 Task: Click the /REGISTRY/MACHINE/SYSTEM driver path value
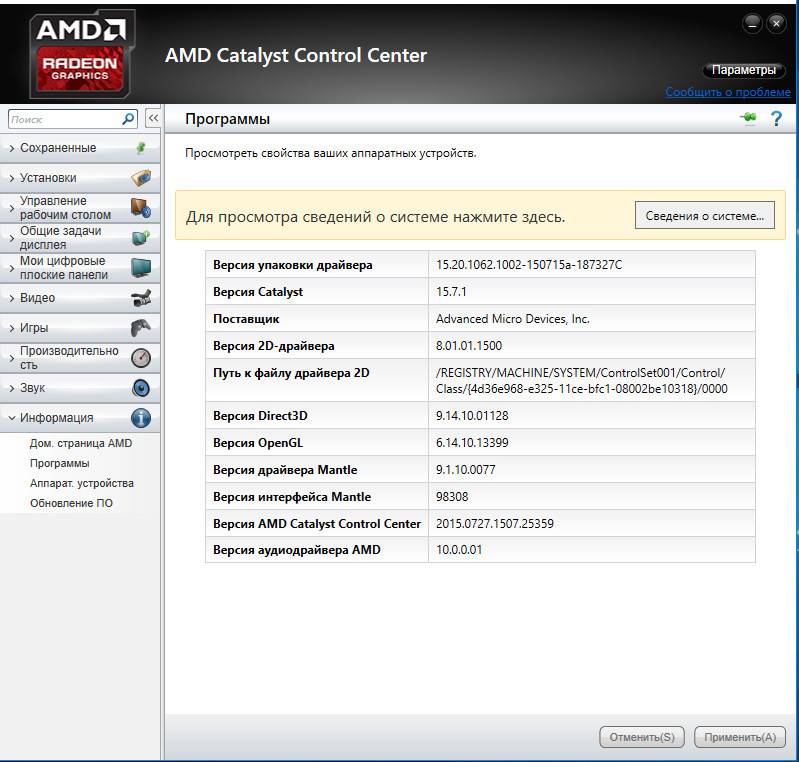coord(581,381)
